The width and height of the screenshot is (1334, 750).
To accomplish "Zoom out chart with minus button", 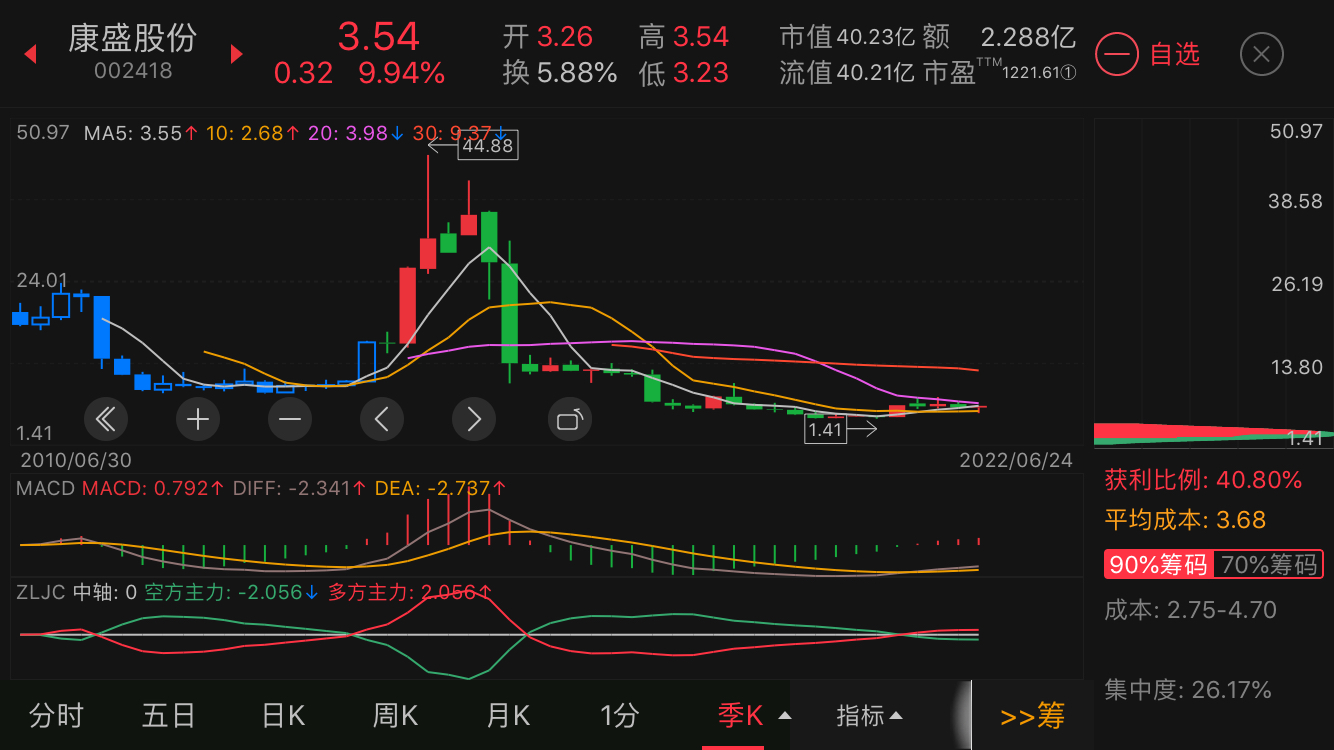I will point(290,419).
